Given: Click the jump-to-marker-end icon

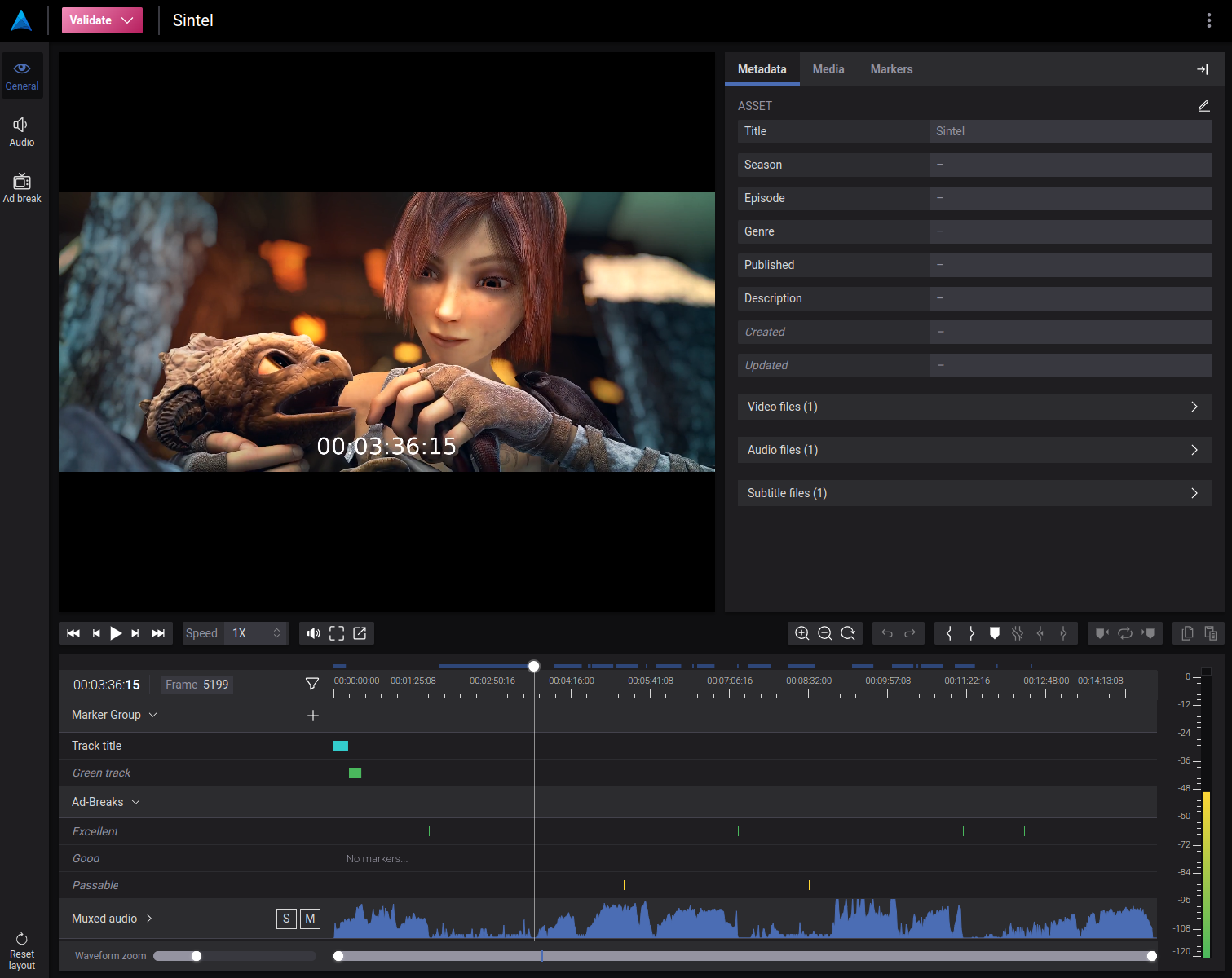Looking at the screenshot, I should click(1063, 633).
